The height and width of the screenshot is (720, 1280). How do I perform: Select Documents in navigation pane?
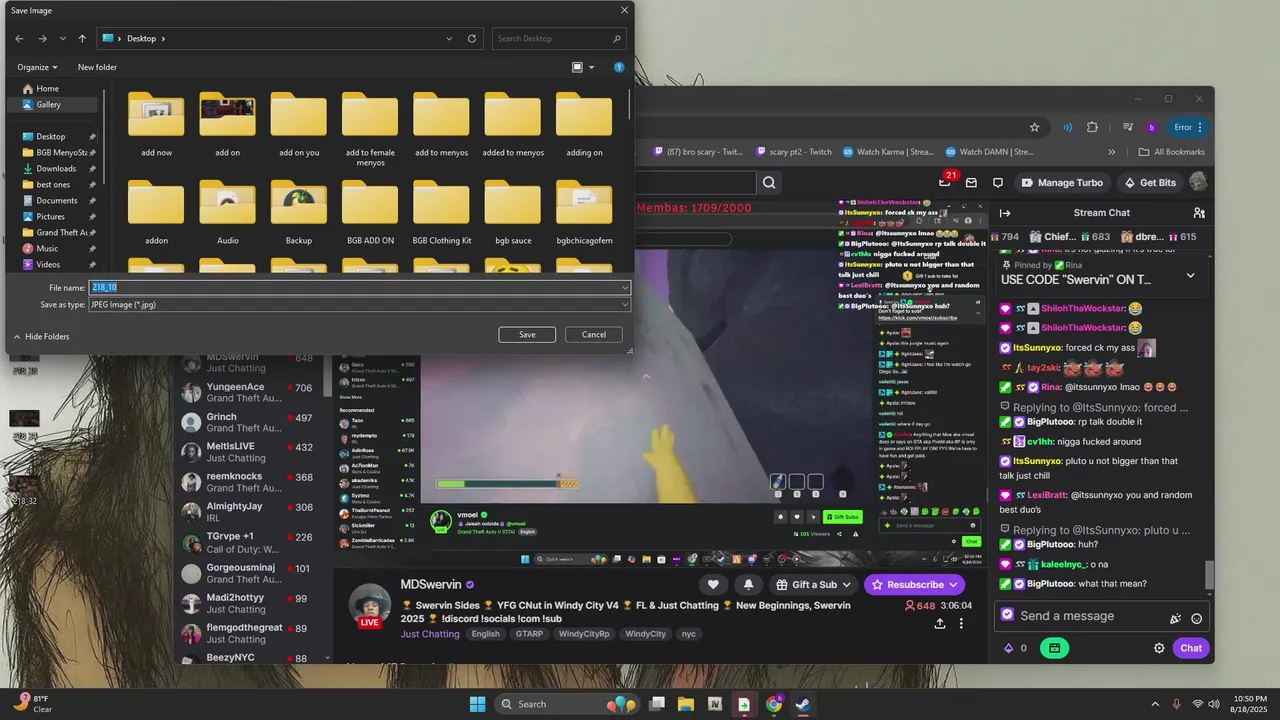(57, 200)
